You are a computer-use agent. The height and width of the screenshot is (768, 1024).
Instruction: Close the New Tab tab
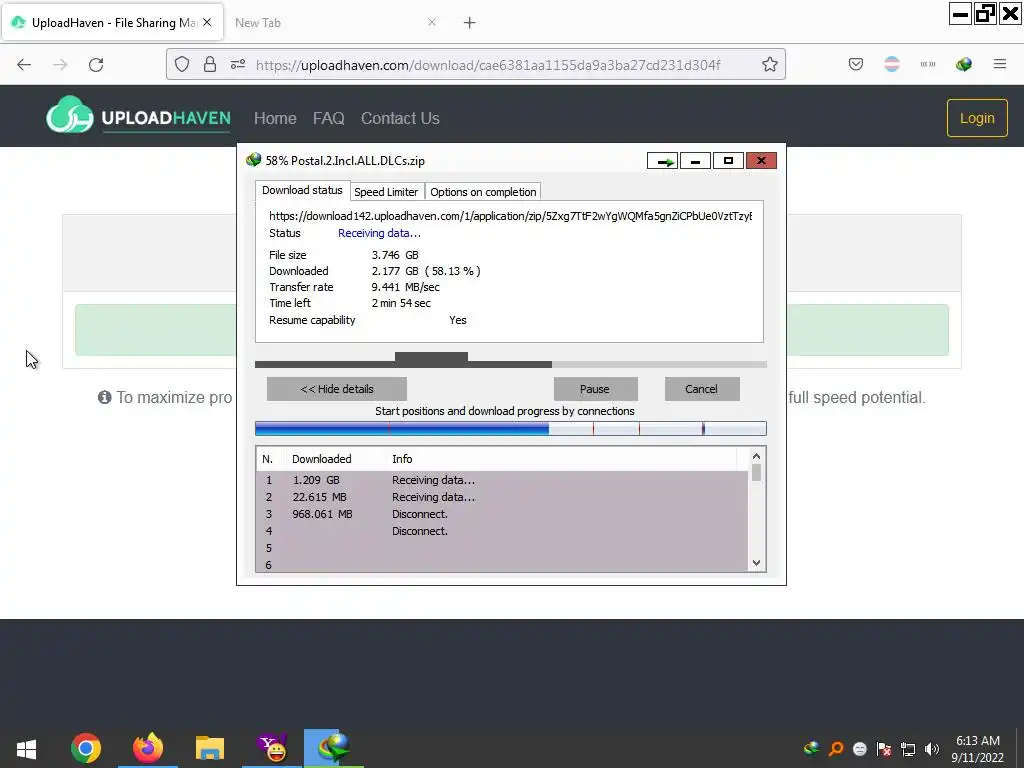coord(432,22)
